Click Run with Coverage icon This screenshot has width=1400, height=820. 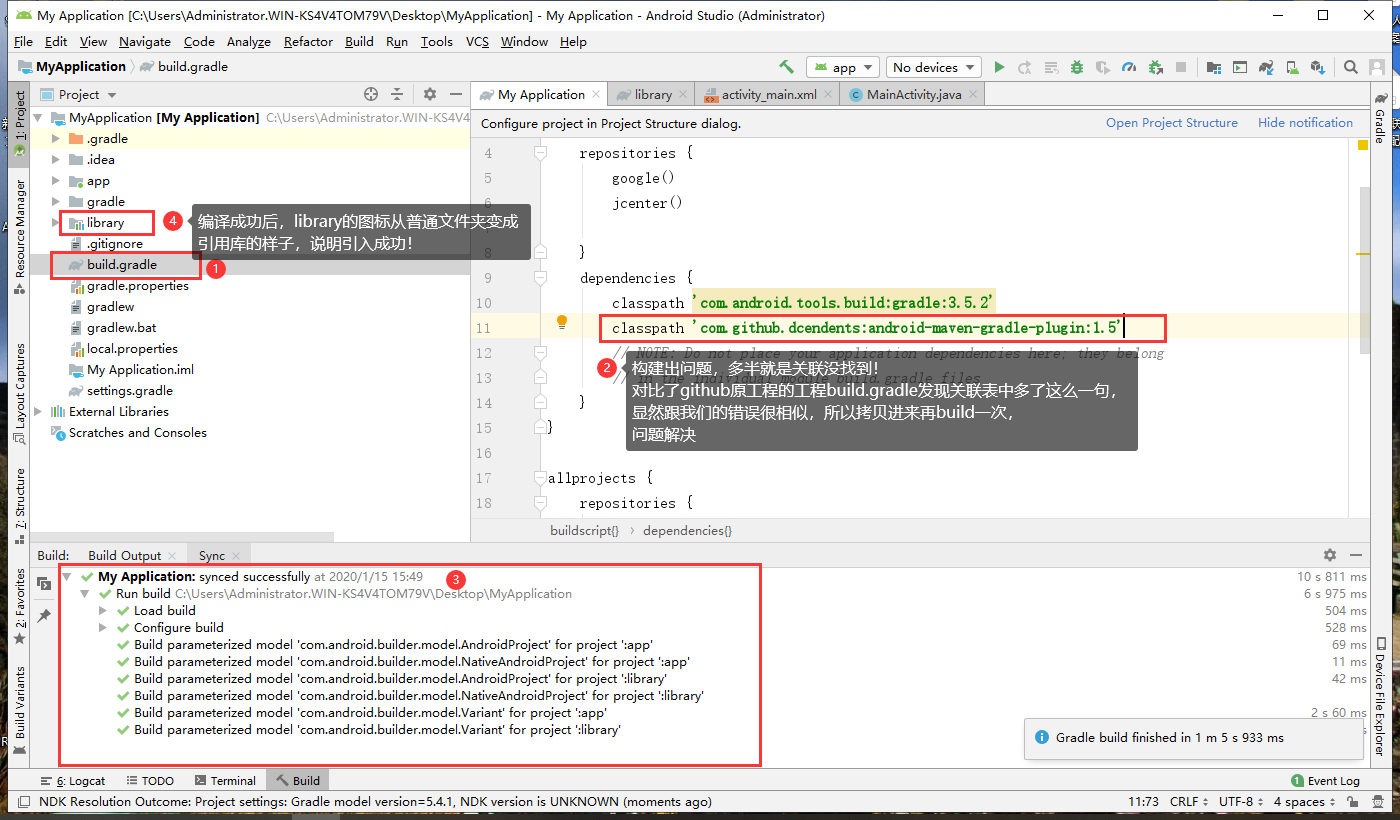[1103, 67]
